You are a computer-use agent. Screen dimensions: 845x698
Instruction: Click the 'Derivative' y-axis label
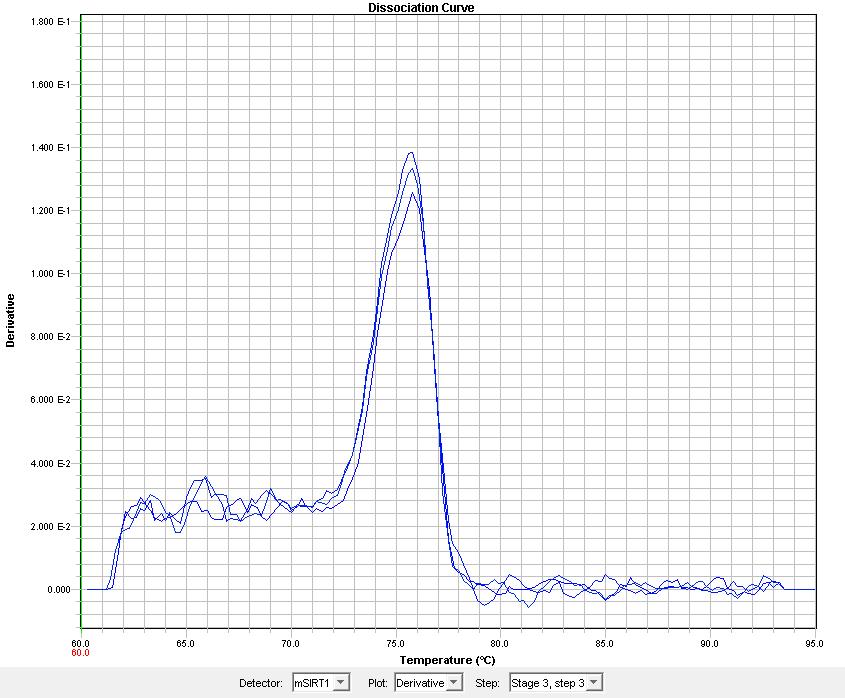click(x=10, y=320)
